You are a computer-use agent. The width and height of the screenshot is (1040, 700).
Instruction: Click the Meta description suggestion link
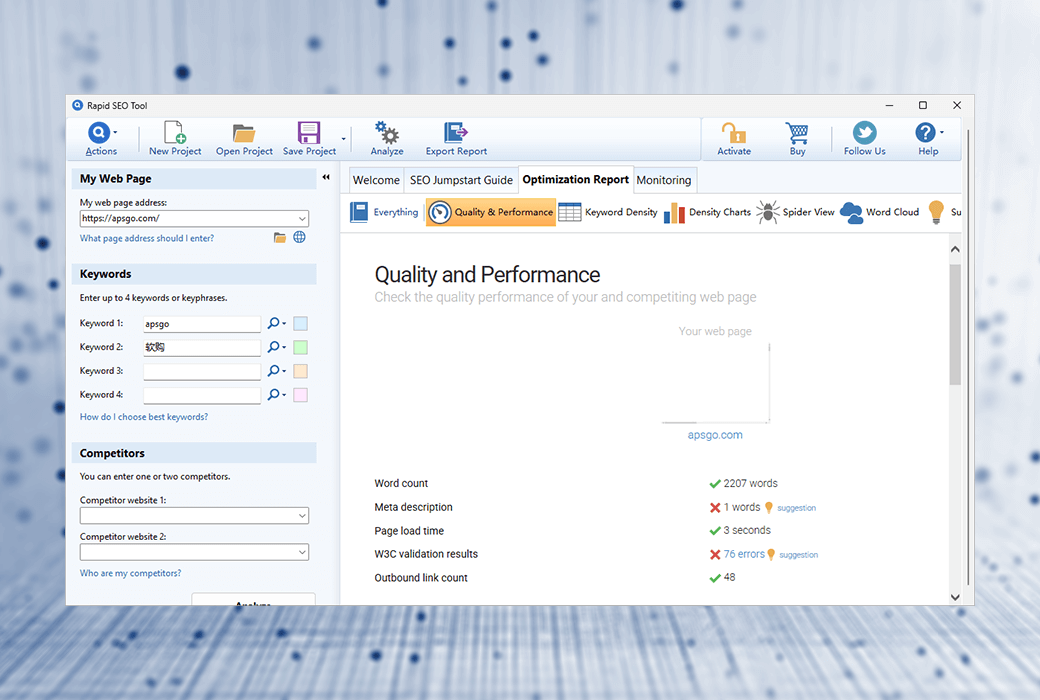797,508
